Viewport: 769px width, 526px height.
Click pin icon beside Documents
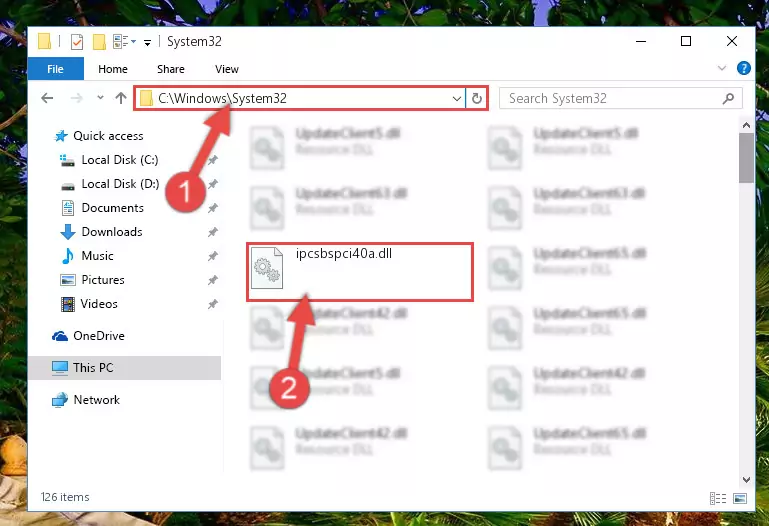pos(213,208)
